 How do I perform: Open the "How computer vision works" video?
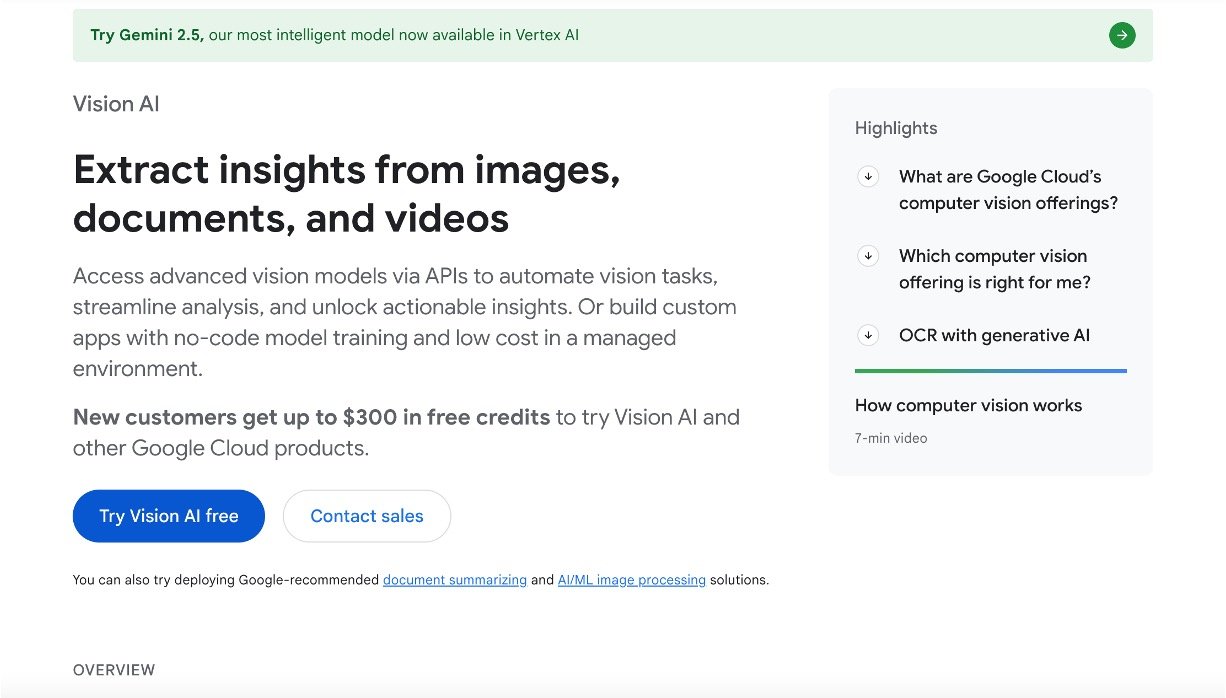[x=968, y=405]
